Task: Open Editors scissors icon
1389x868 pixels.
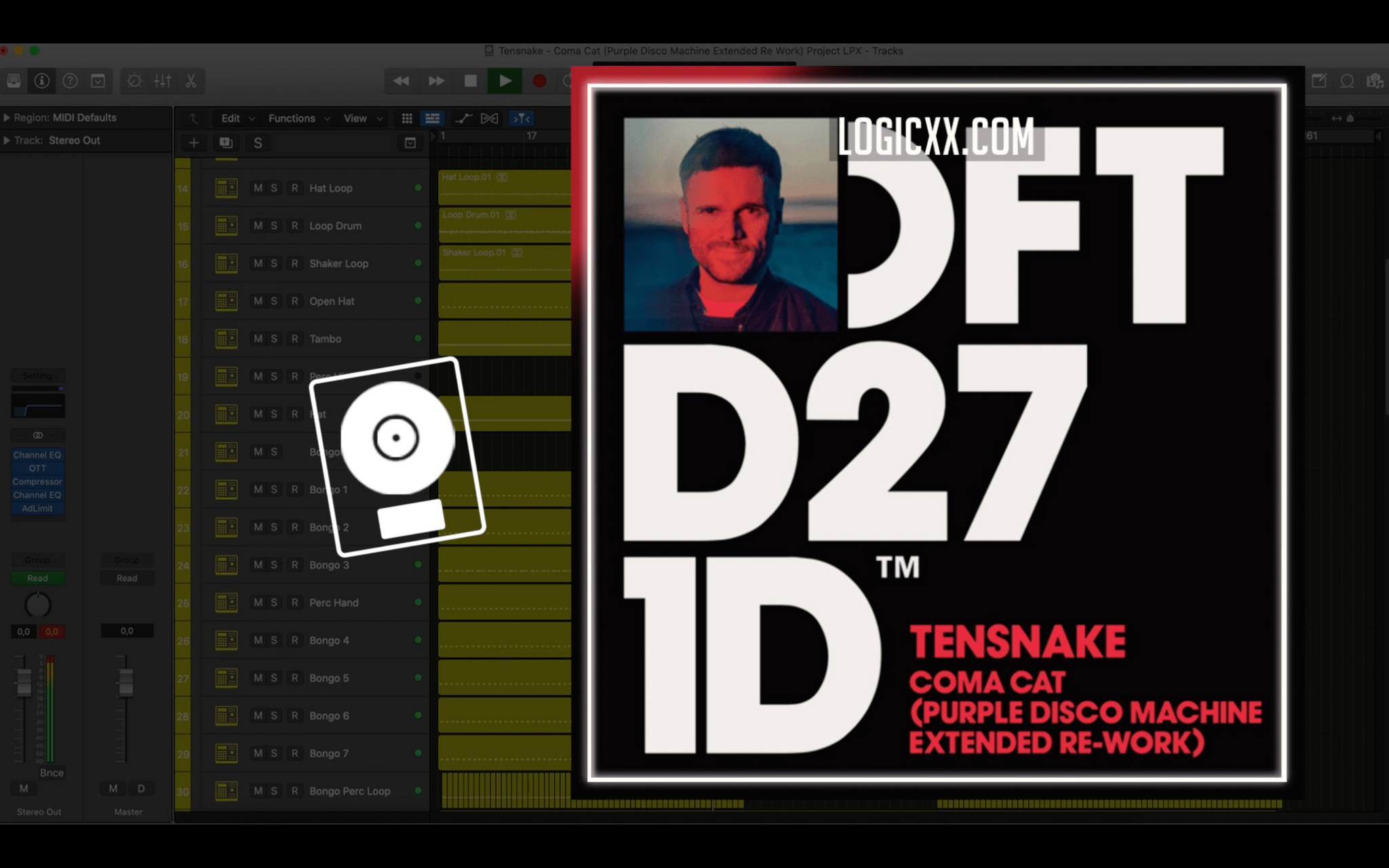Action: [x=191, y=81]
